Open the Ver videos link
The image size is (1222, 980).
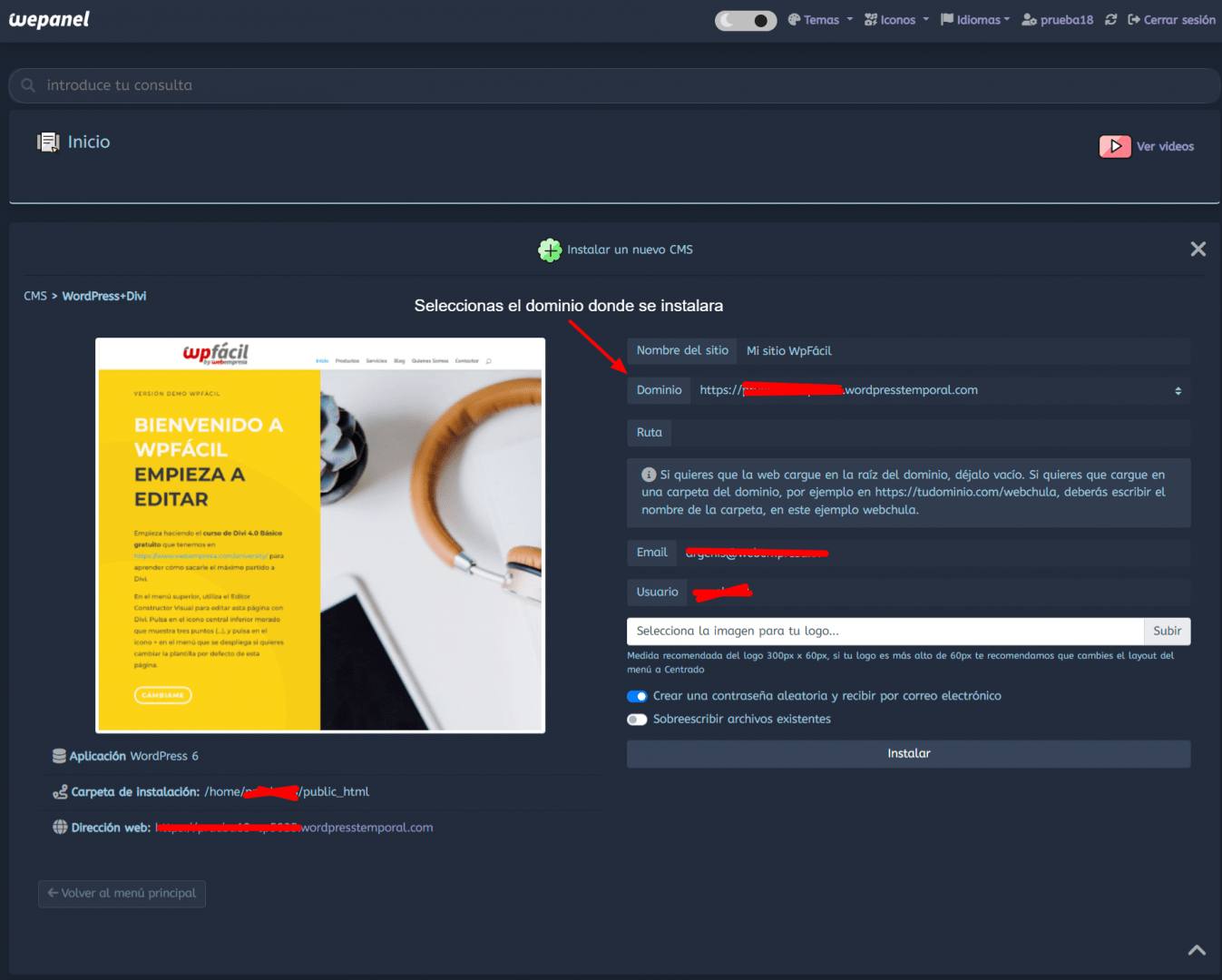[1165, 146]
